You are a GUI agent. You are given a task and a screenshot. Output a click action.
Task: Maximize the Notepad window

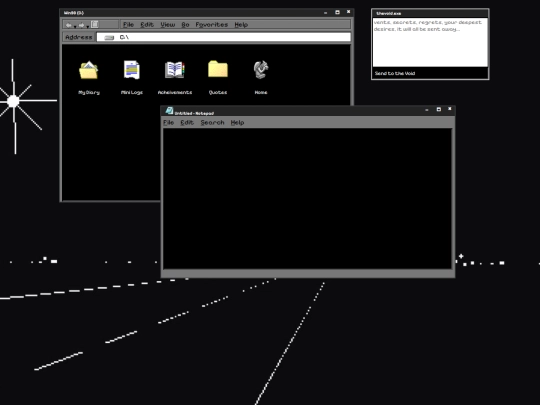(x=438, y=109)
